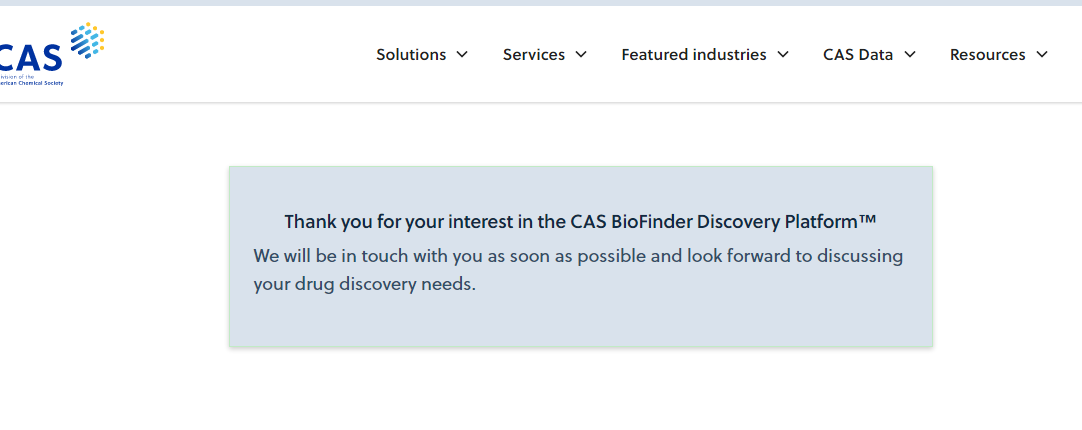Choose CAS Data in the navigation bar
This screenshot has height=430, width=1082.
[857, 55]
